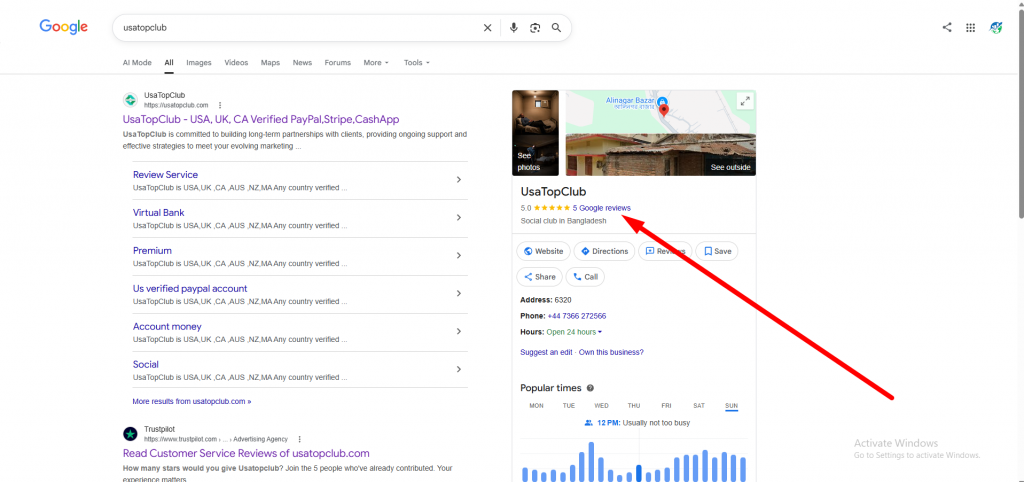Open the More dropdown
The width and height of the screenshot is (1024, 482).
tap(376, 63)
